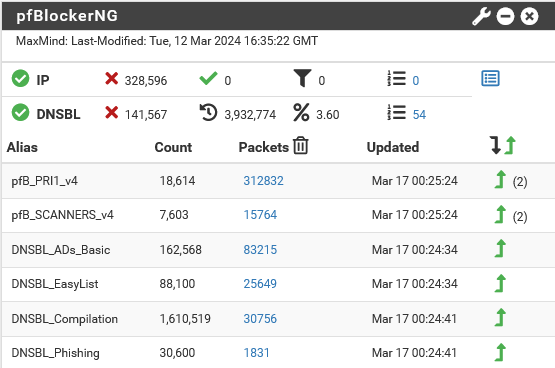Click green arrow for DNSBL_ADs_Basic
The image size is (555, 368).
(x=500, y=249)
